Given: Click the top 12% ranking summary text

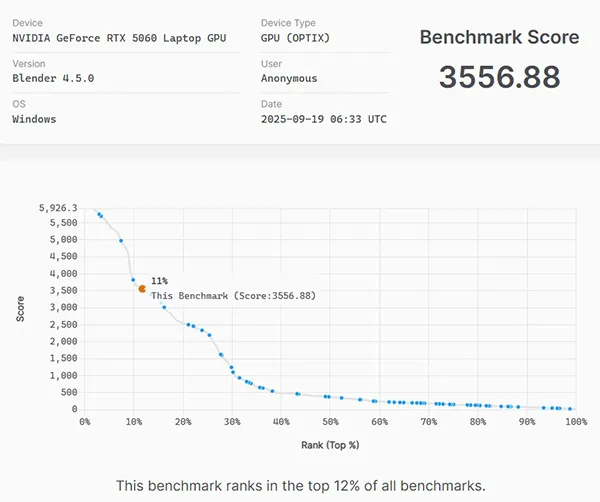Looking at the screenshot, I should (x=300, y=486).
